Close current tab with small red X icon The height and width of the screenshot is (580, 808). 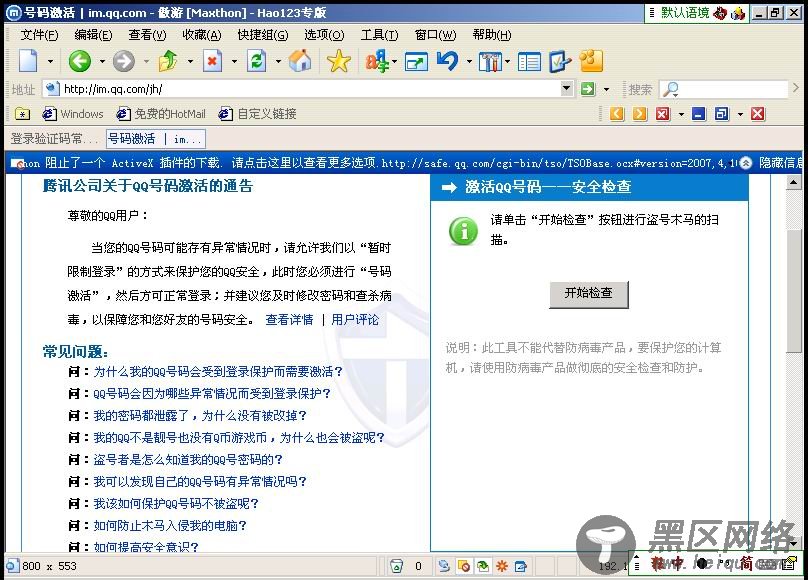[663, 114]
